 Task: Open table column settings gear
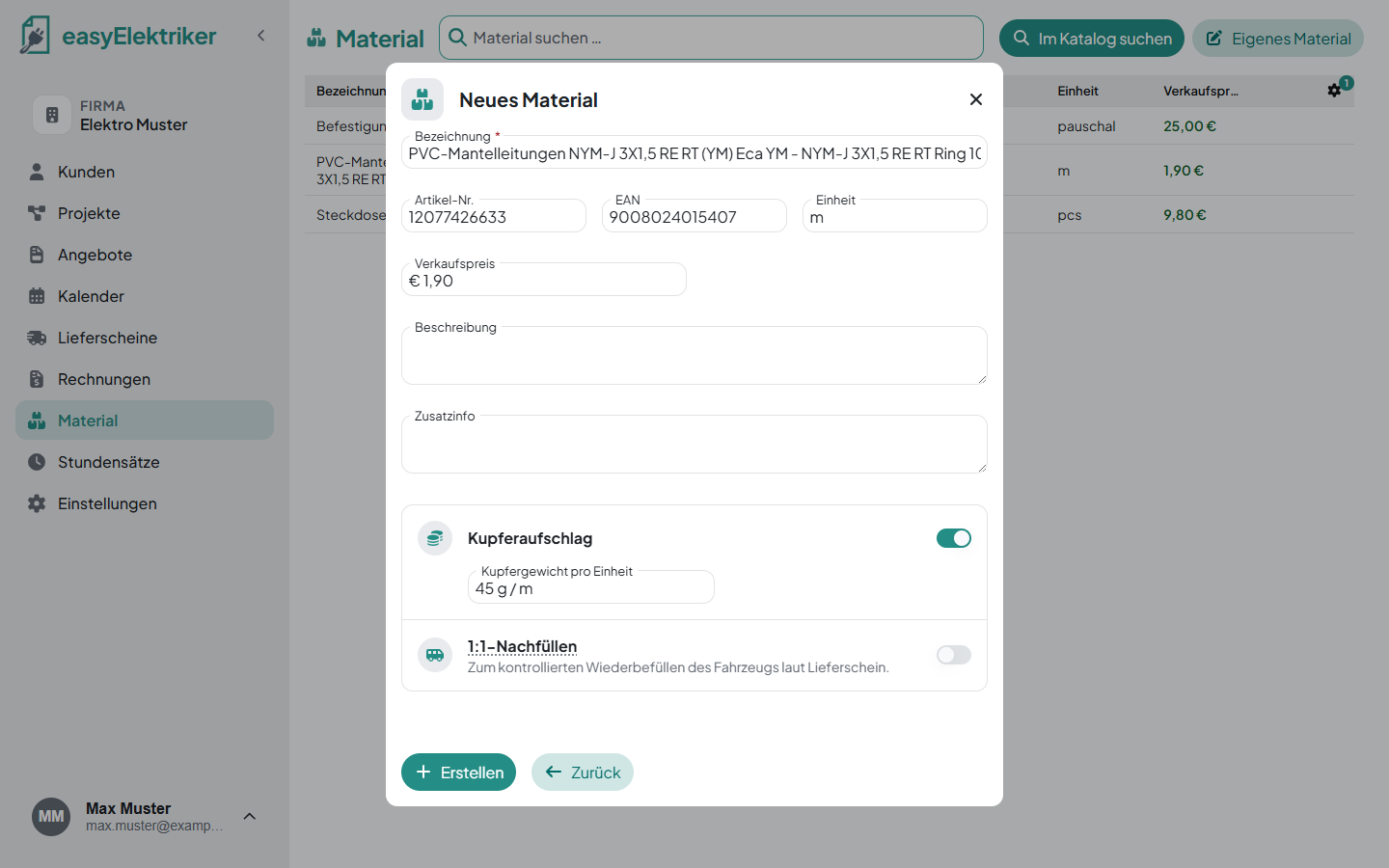[x=1334, y=90]
